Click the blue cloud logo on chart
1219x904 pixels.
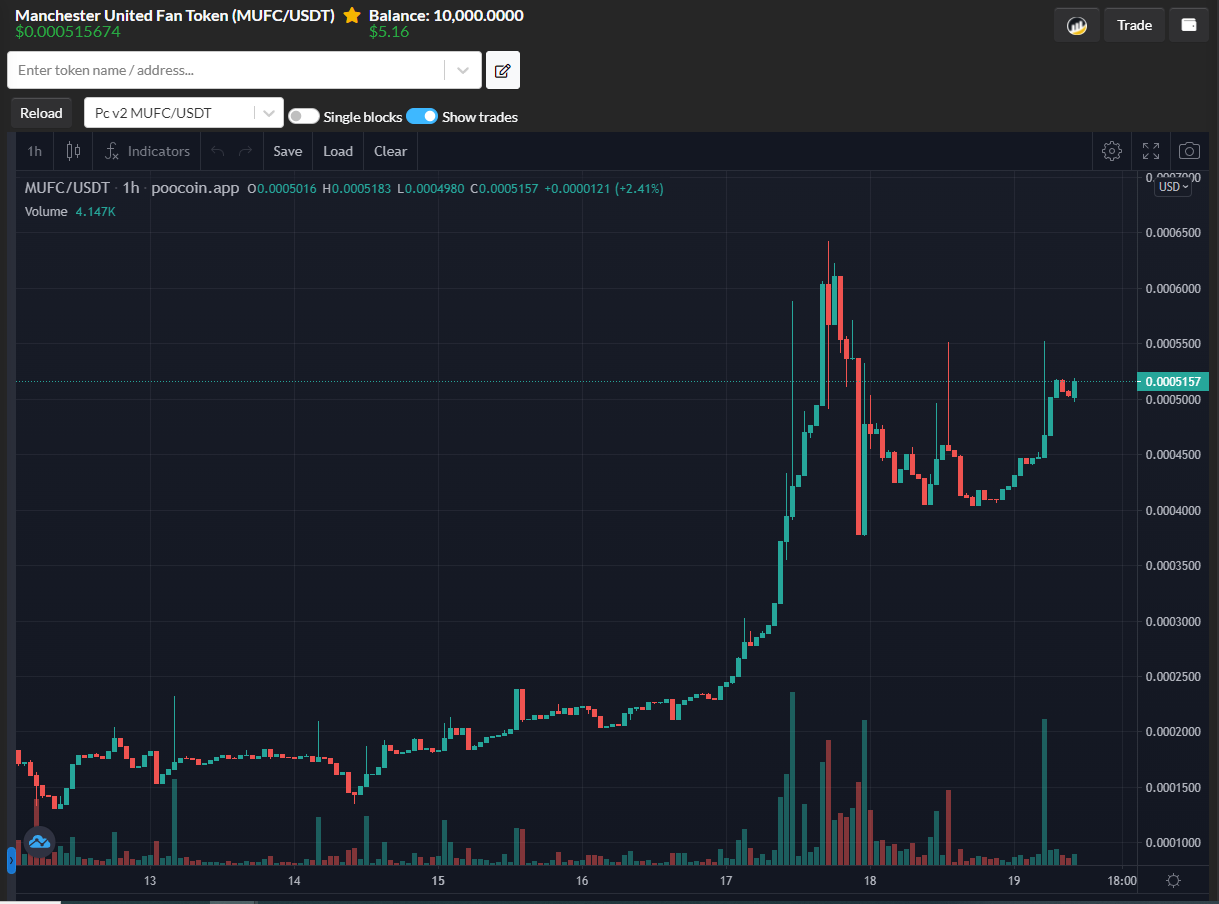tap(39, 842)
